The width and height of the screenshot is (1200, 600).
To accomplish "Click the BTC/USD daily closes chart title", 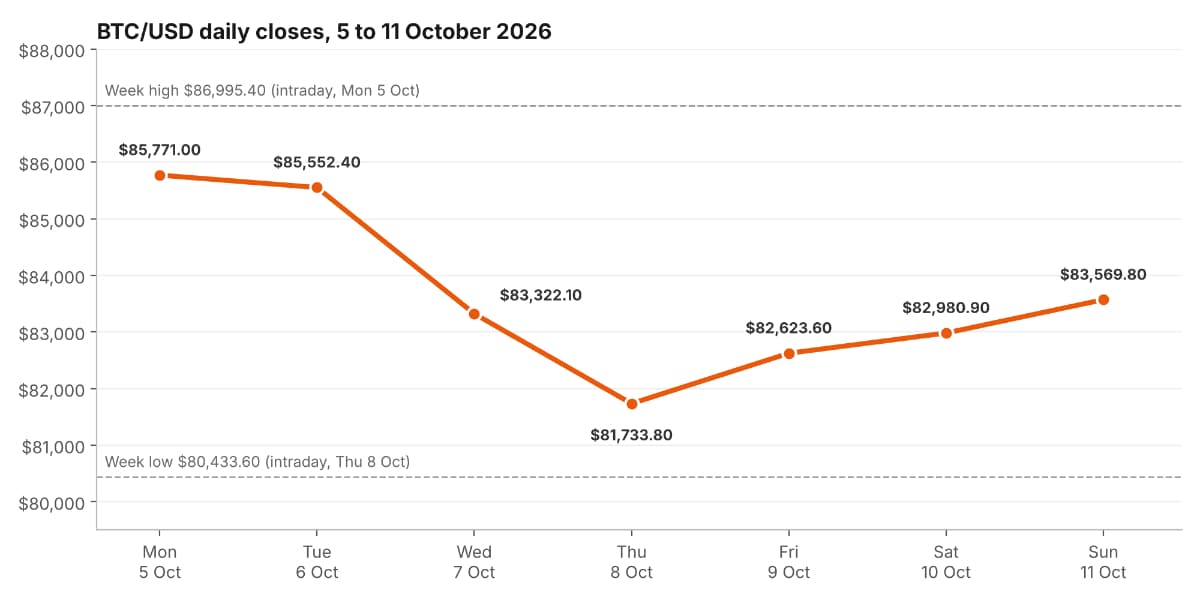I will pos(324,31).
